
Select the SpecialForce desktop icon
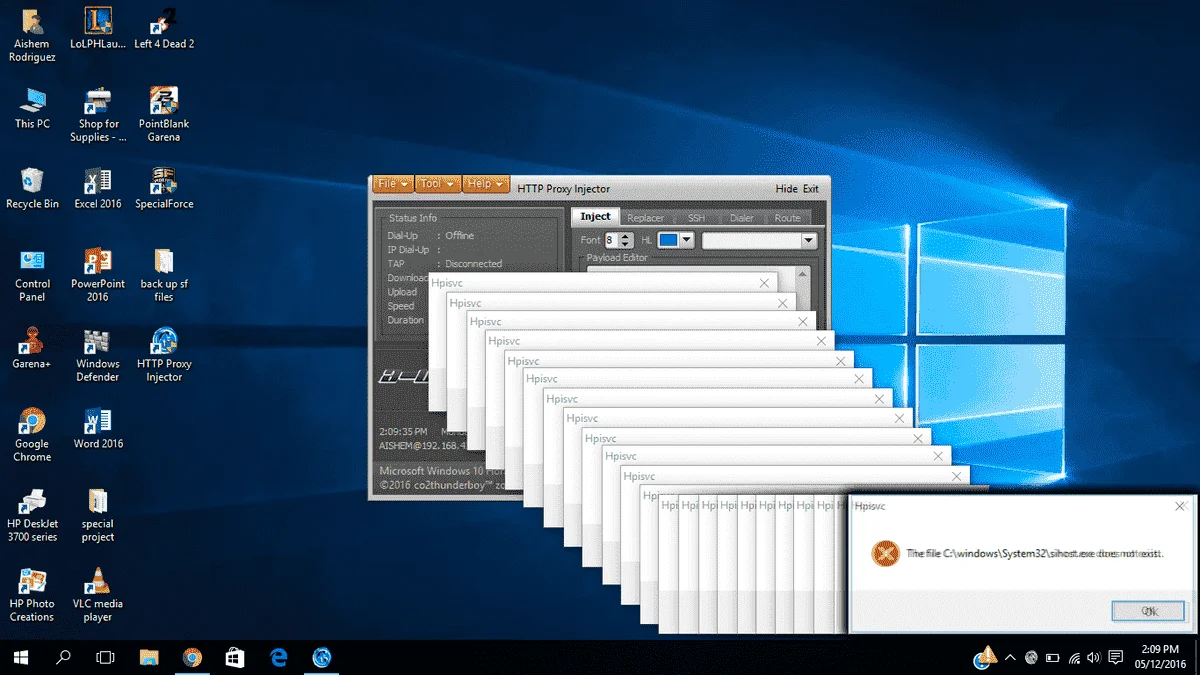(x=164, y=188)
